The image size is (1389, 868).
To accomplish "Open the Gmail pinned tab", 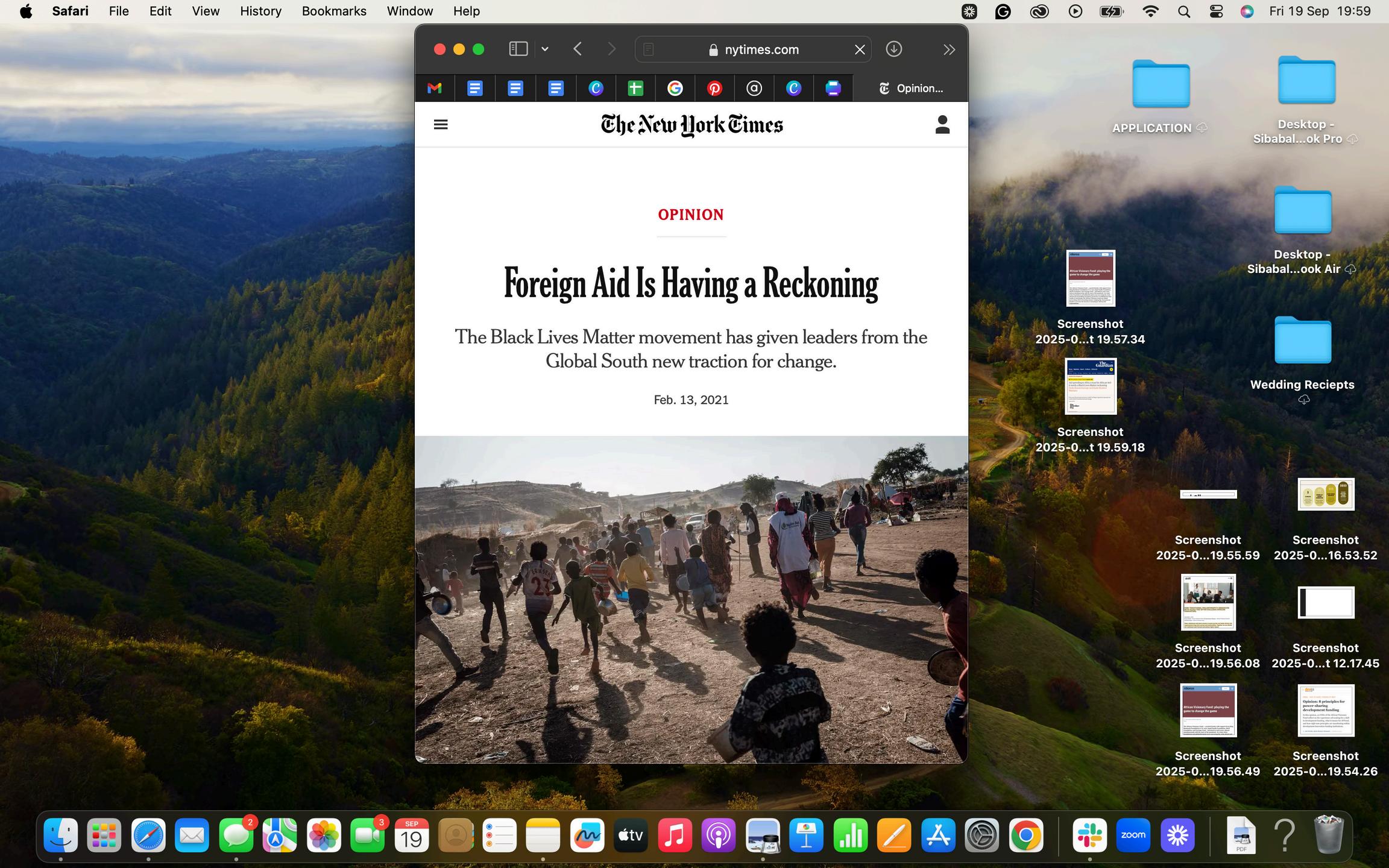I will click(435, 89).
